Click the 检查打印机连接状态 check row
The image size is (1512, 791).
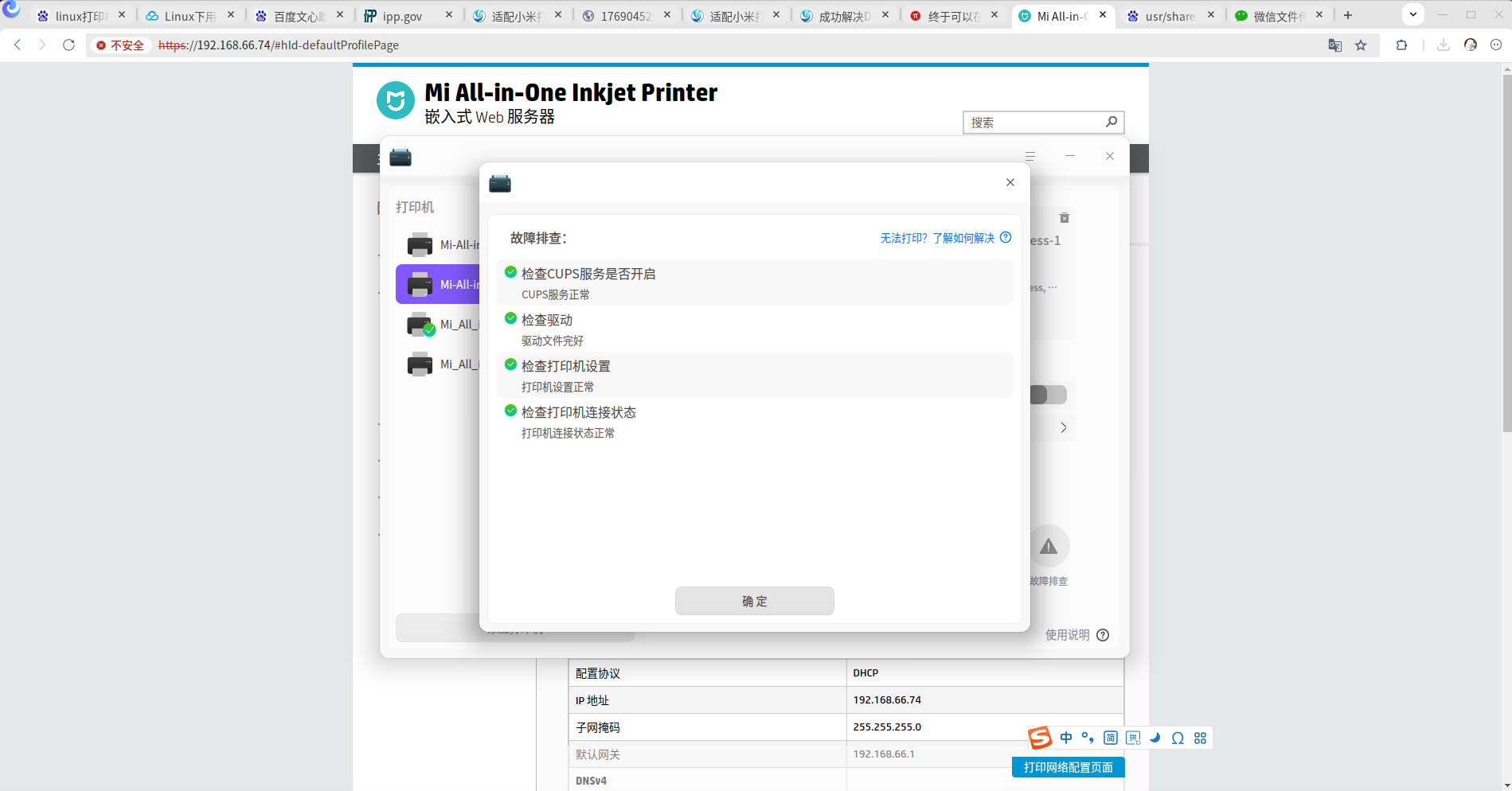(755, 421)
